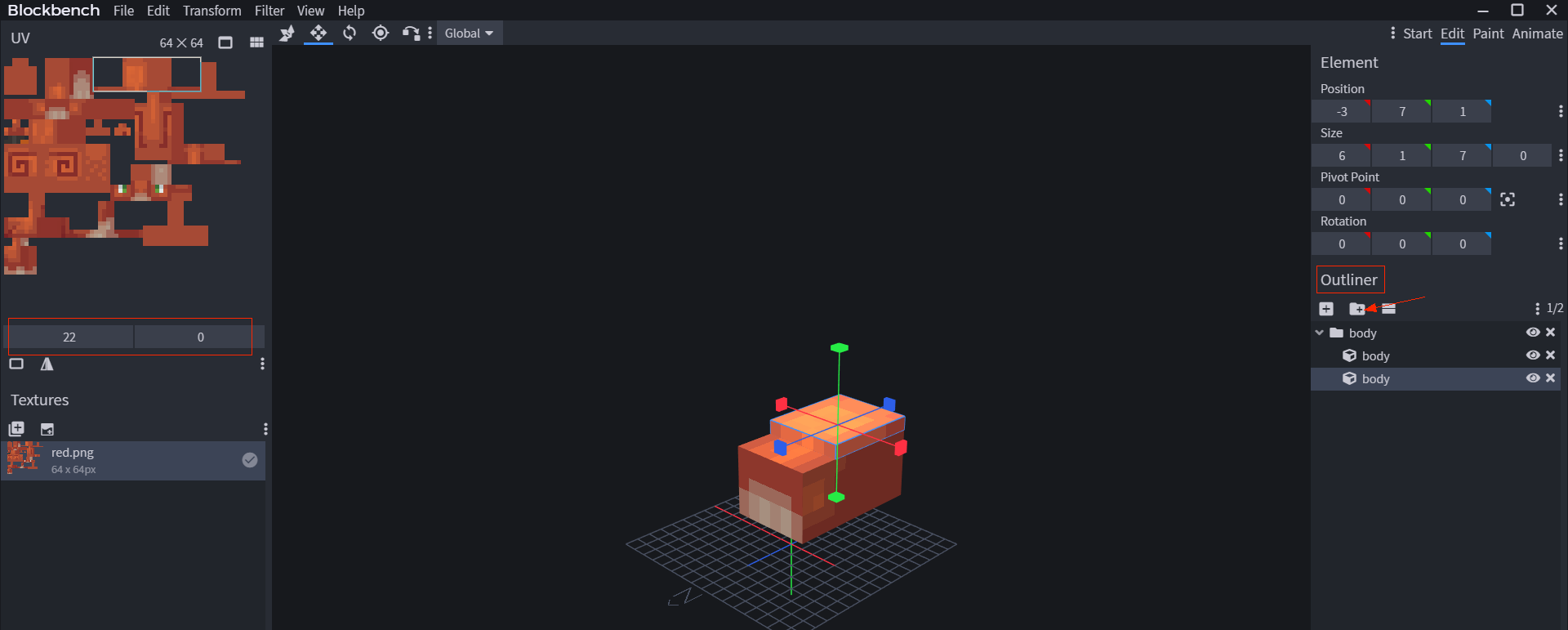The image size is (1568, 630).
Task: Open Outliner three-dot menu
Action: point(1538,309)
